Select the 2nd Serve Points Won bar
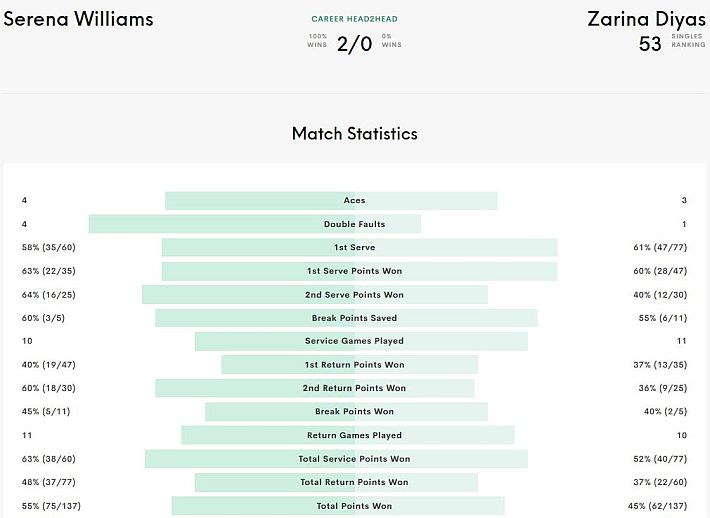The width and height of the screenshot is (710, 518). [315, 295]
